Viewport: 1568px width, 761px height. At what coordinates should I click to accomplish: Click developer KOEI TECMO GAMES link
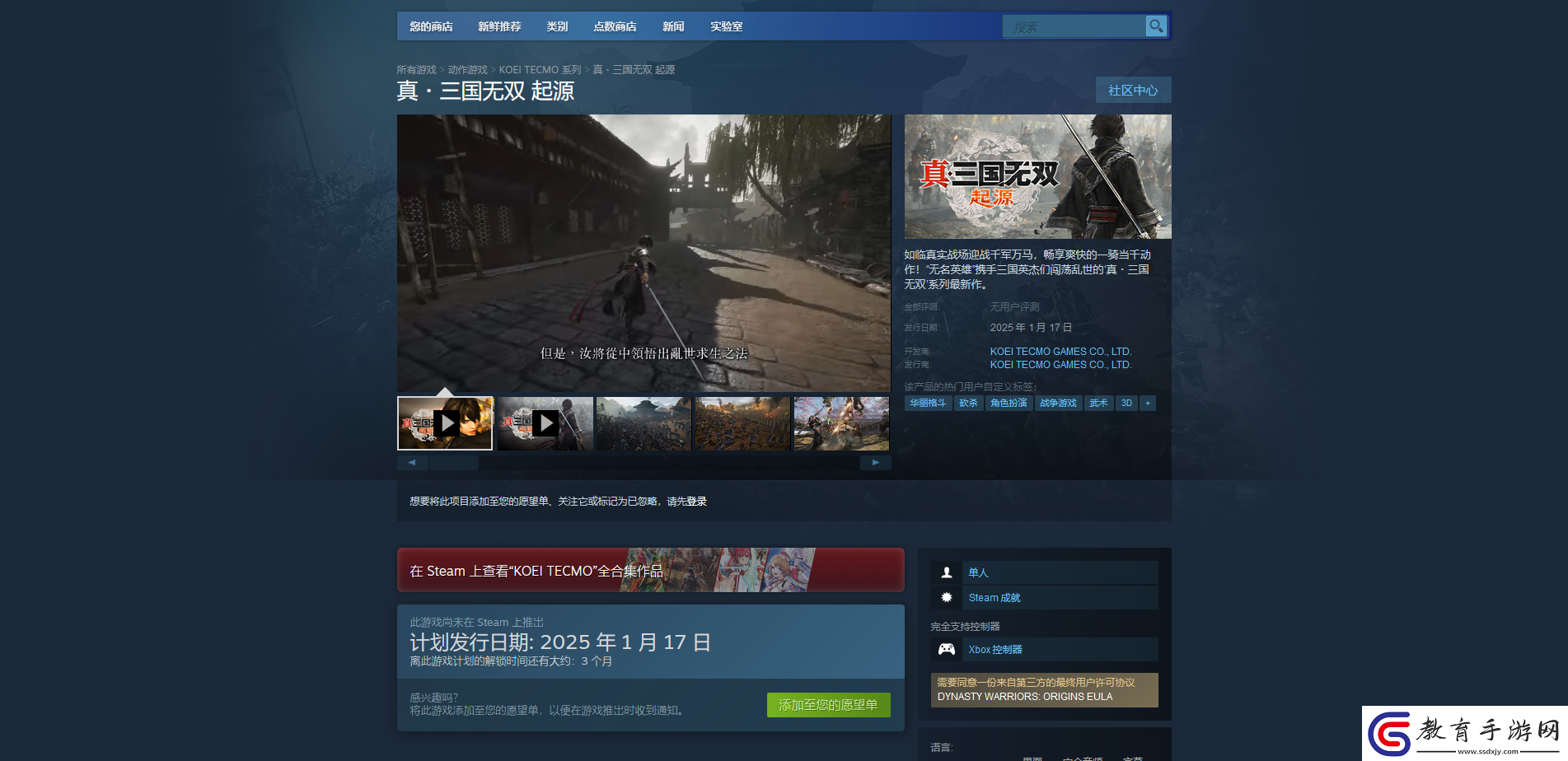(x=1060, y=352)
